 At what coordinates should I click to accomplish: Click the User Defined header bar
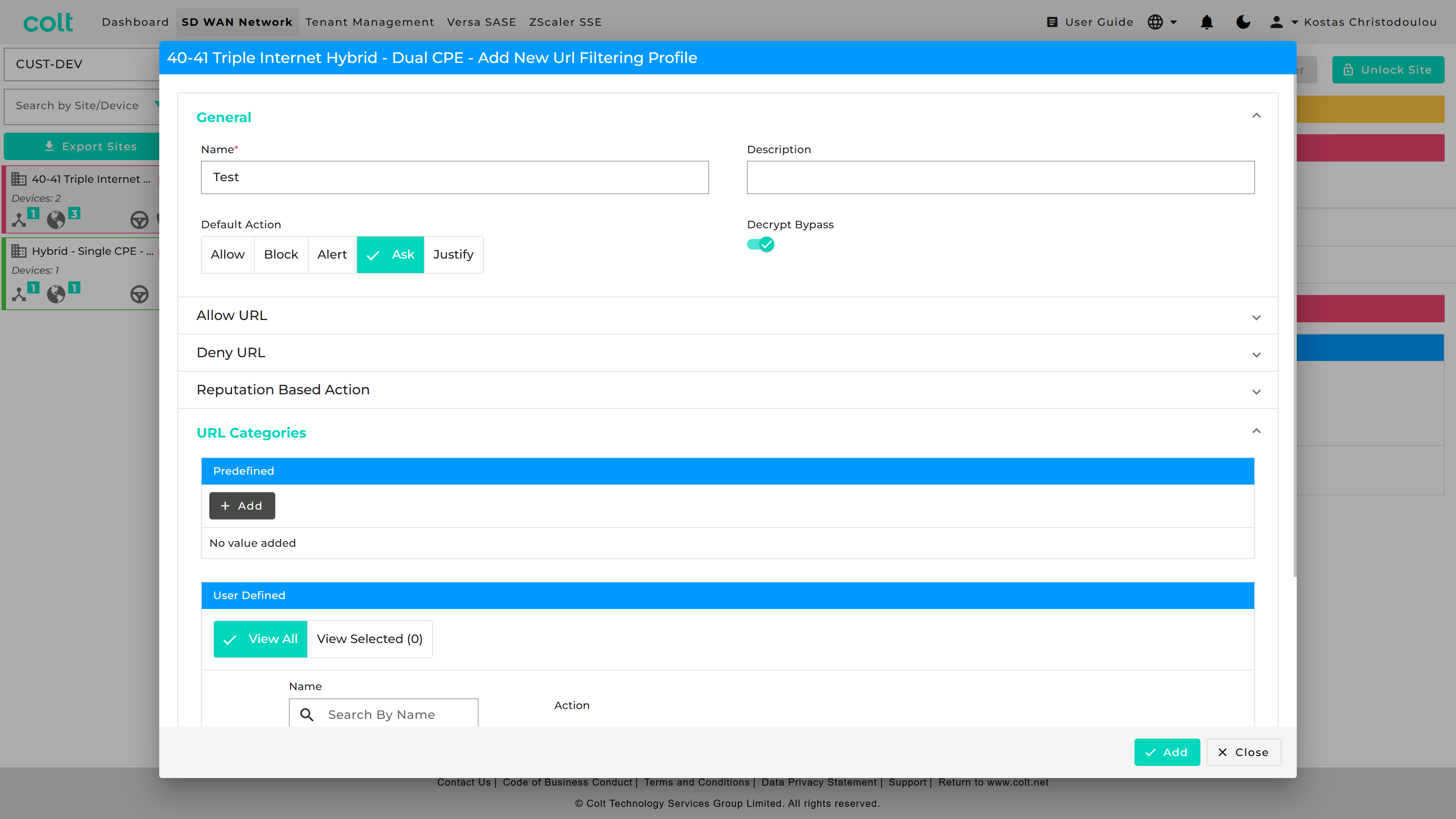point(728,596)
